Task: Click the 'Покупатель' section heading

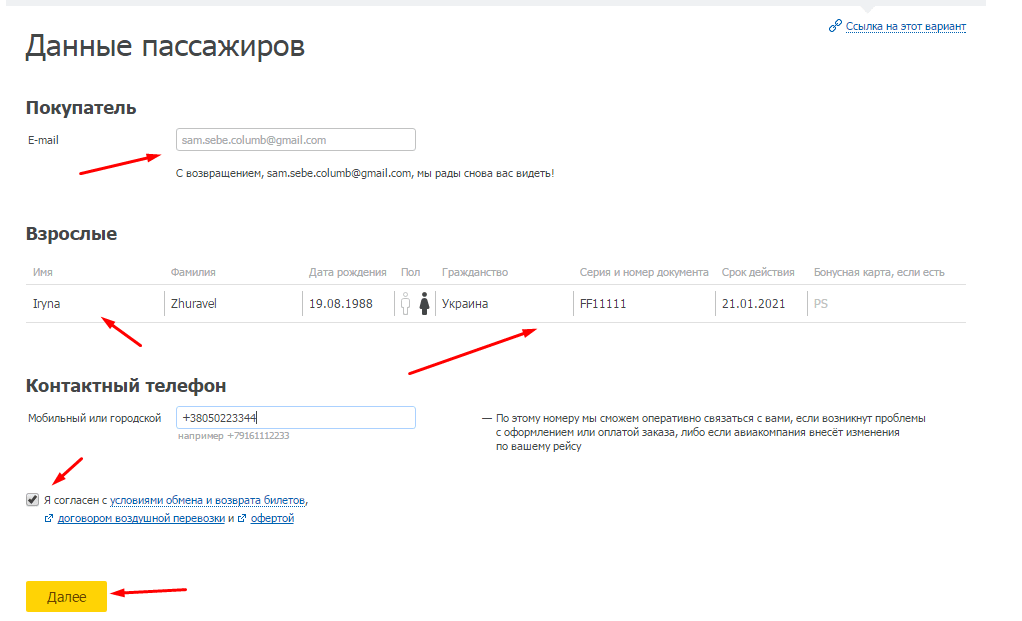Action: (x=81, y=108)
